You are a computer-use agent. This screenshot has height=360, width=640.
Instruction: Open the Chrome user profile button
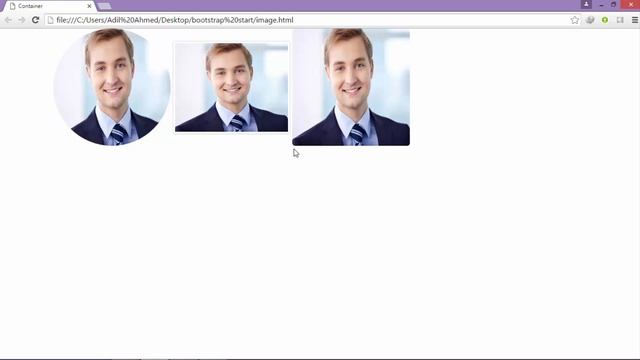coord(586,4)
